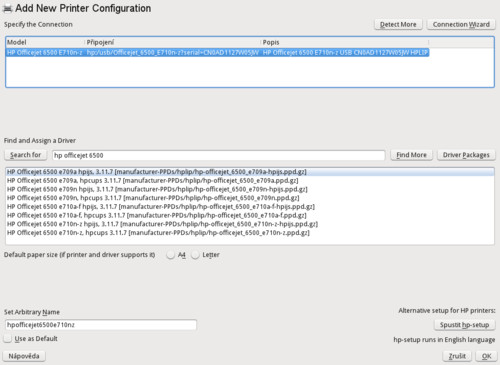Select driver e710a-f hpijs 3.11.7
Image resolution: width=500 pixels, height=365 pixels.
tap(250, 207)
